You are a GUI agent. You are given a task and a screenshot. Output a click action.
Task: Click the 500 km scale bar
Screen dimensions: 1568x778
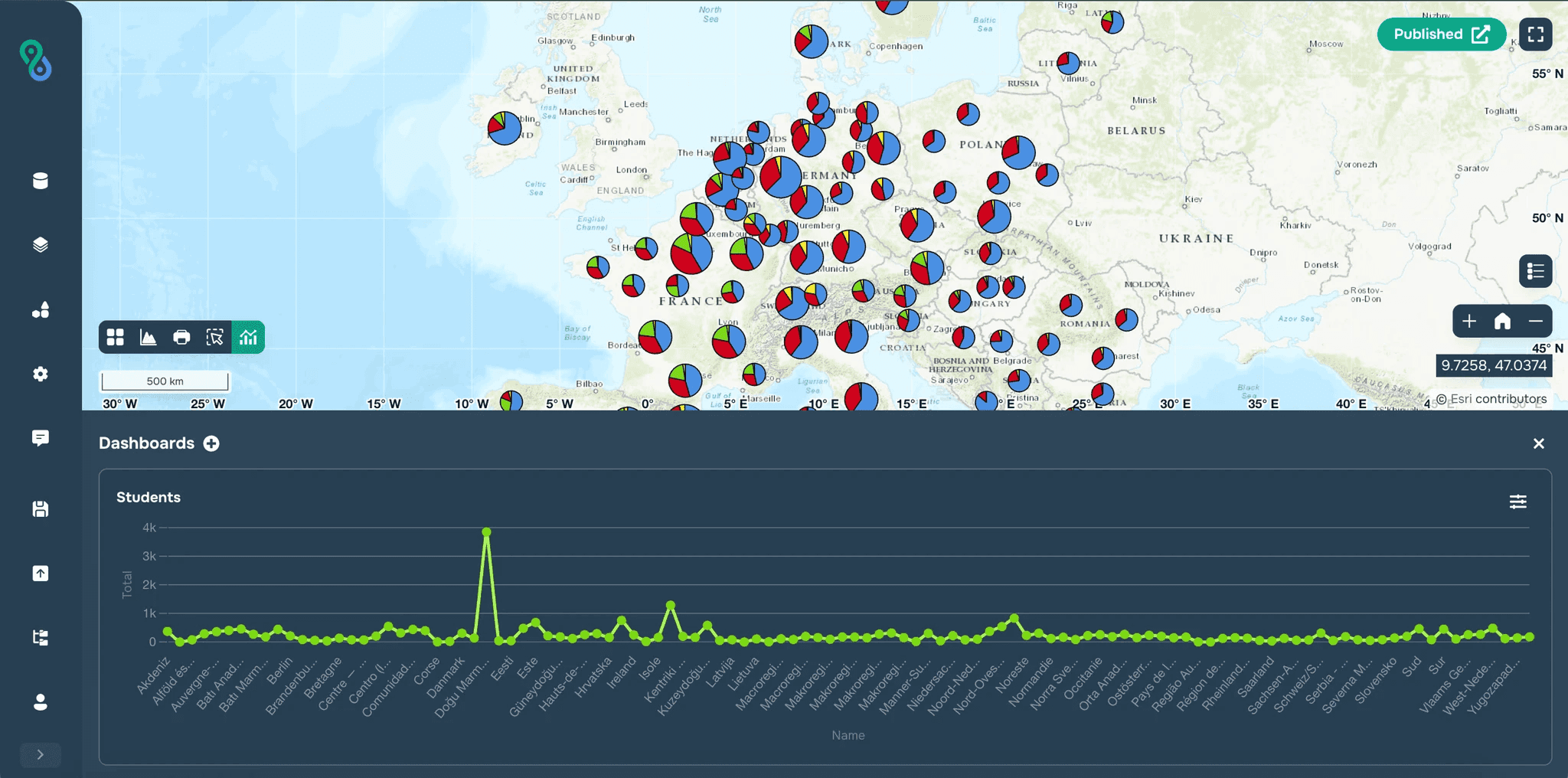coord(165,381)
